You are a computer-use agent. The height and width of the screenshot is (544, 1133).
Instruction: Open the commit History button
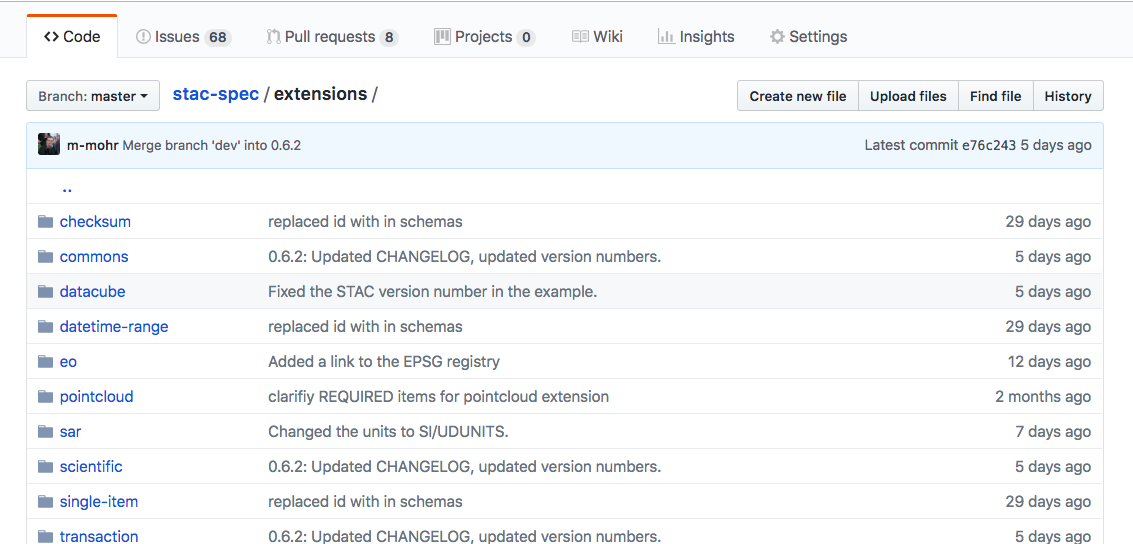1068,96
